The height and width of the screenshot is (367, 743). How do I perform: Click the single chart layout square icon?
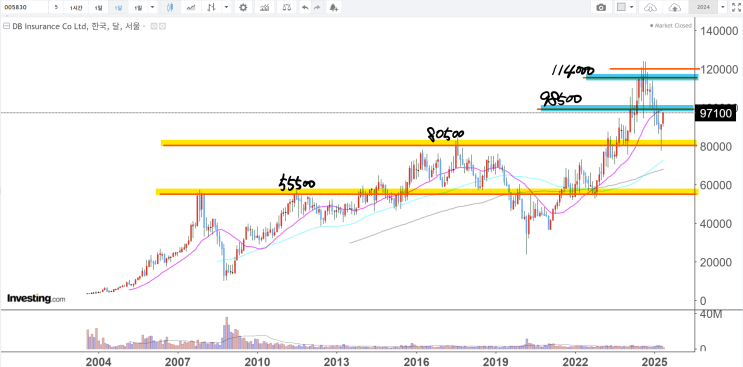621,8
